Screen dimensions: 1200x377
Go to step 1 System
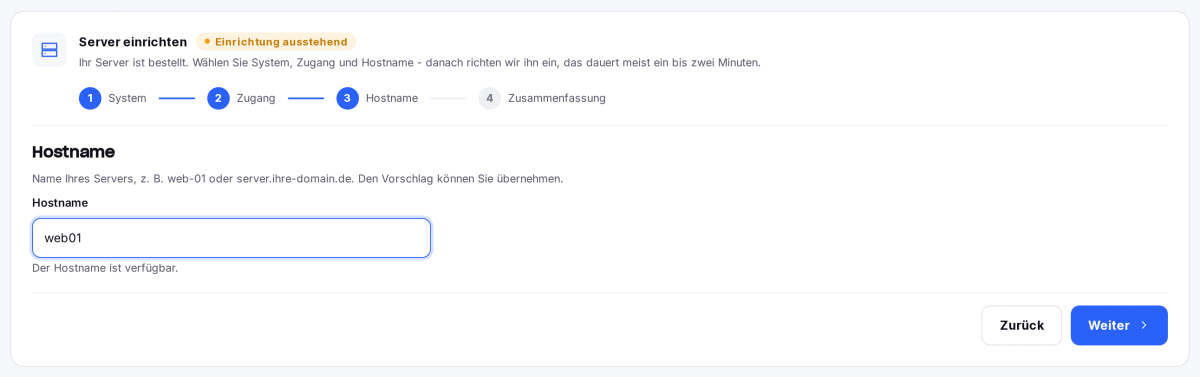[113, 98]
